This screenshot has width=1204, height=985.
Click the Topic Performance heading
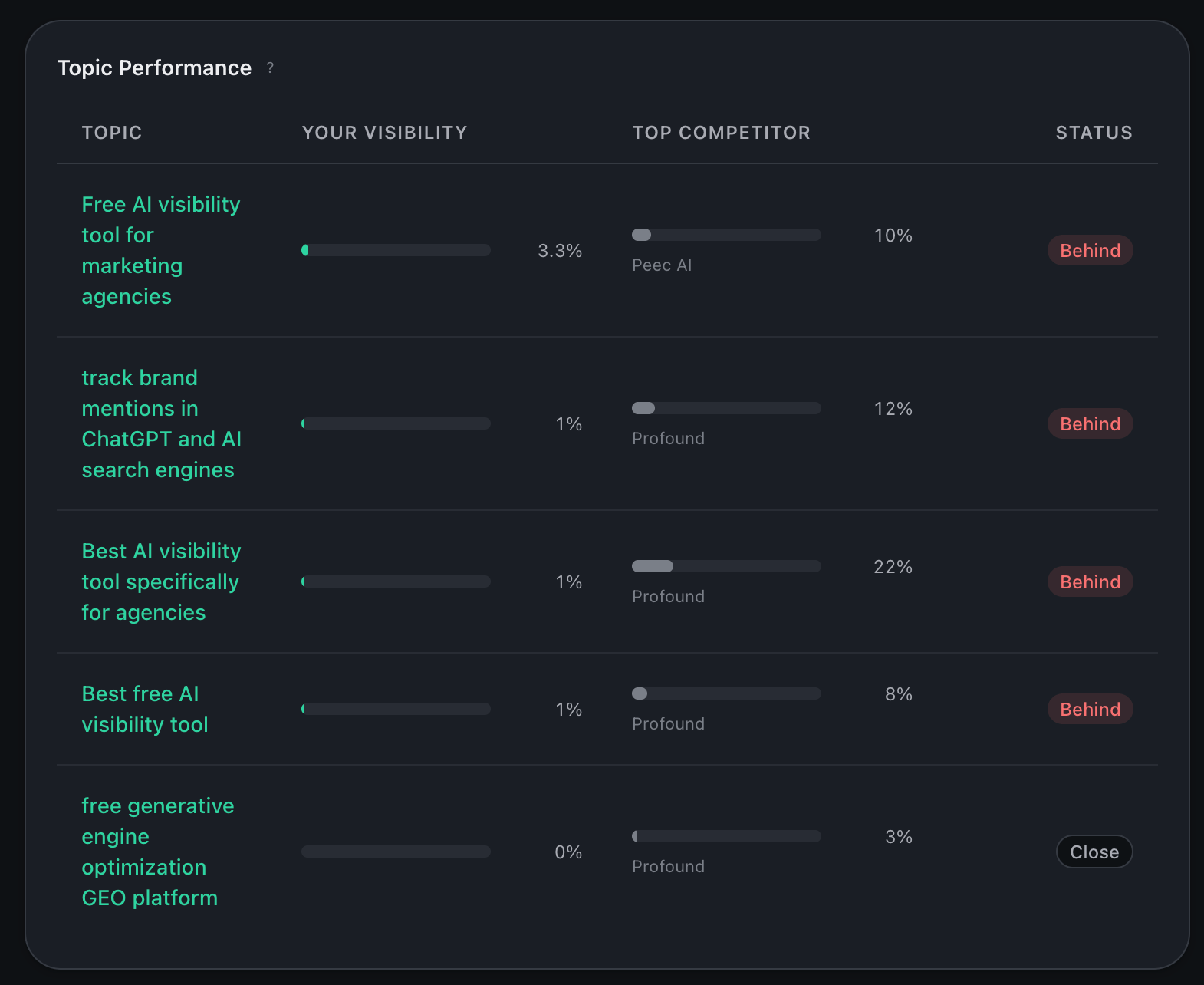(x=154, y=68)
